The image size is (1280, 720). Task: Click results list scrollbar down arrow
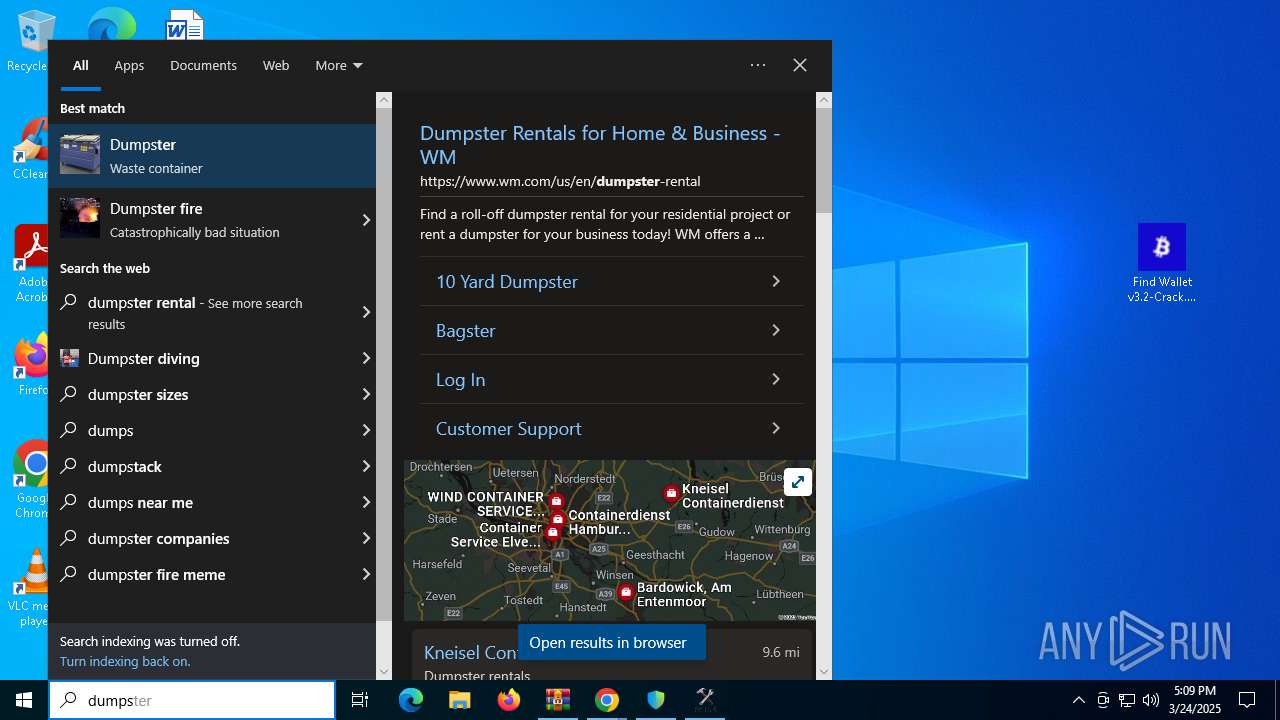point(384,672)
